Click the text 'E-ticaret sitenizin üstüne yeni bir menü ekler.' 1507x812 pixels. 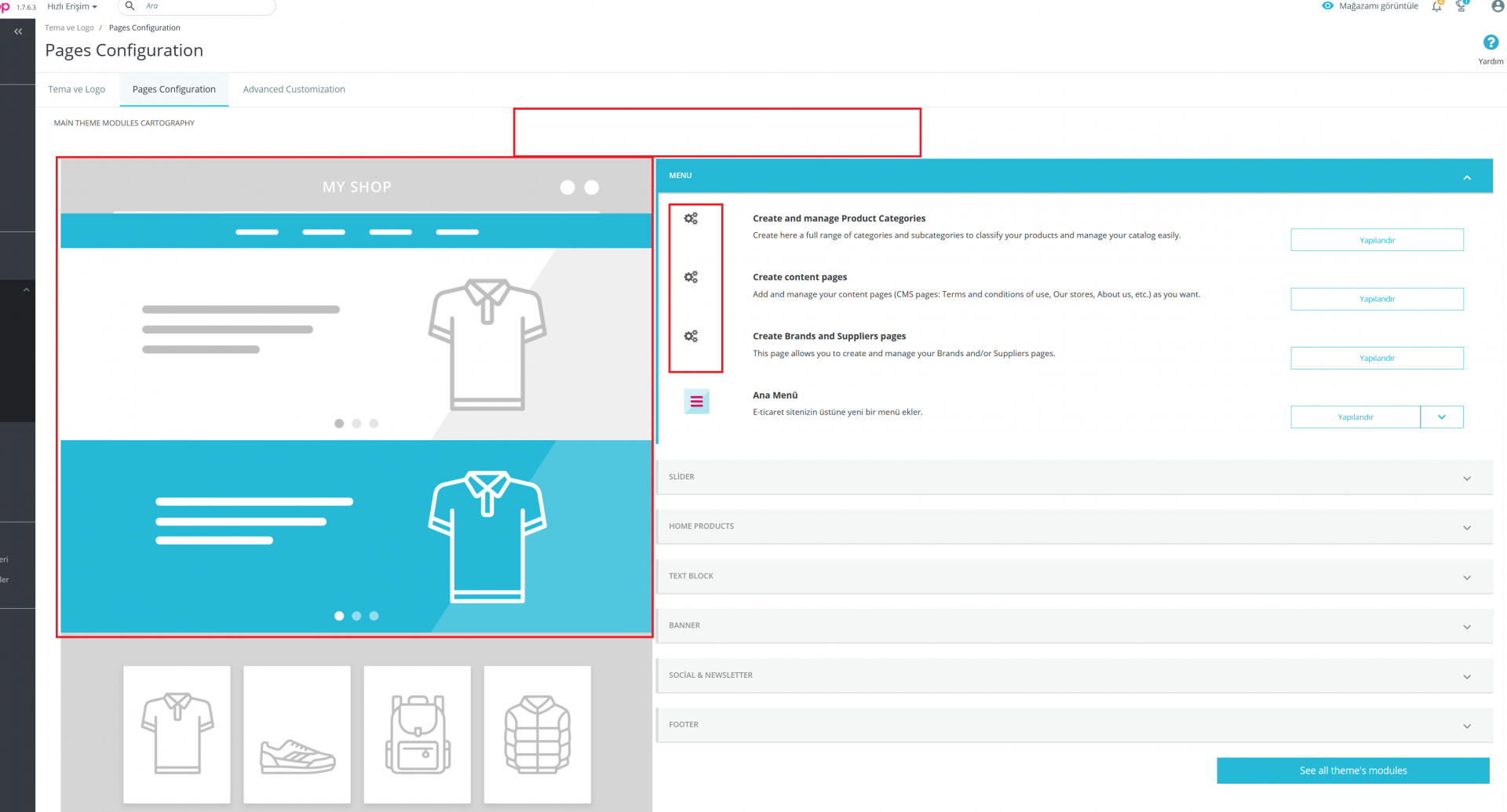point(837,413)
